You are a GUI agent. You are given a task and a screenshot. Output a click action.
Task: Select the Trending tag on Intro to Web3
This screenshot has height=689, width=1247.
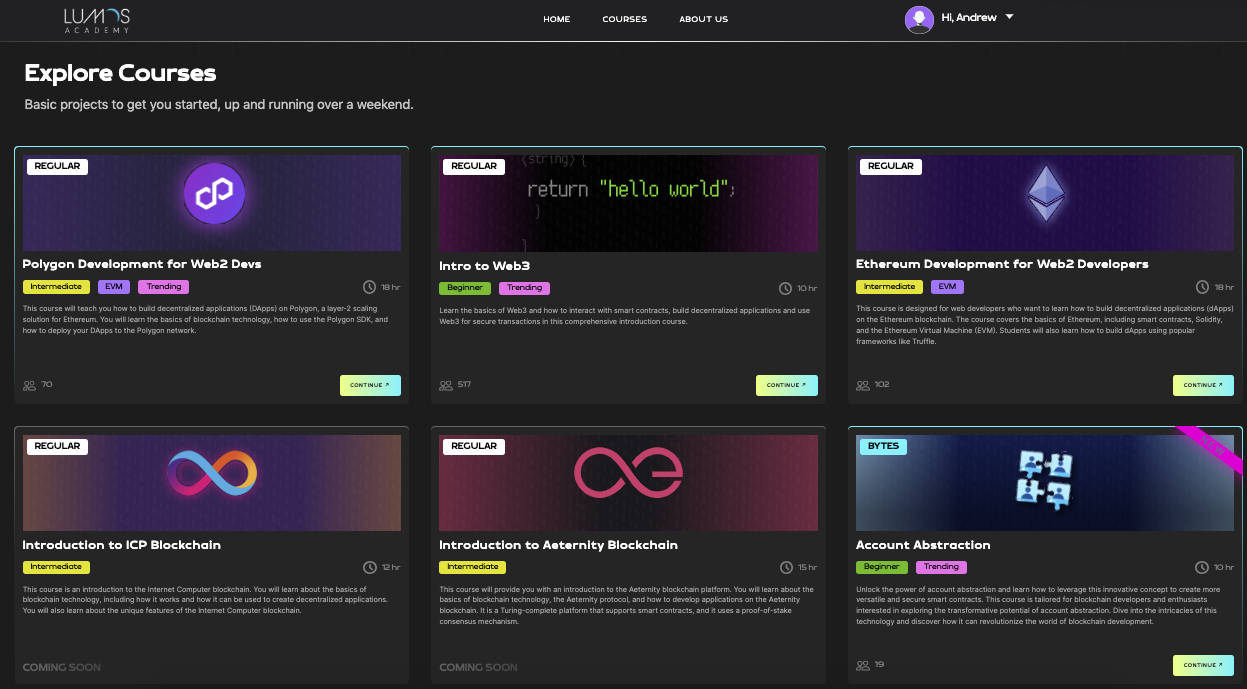pyautogui.click(x=524, y=288)
